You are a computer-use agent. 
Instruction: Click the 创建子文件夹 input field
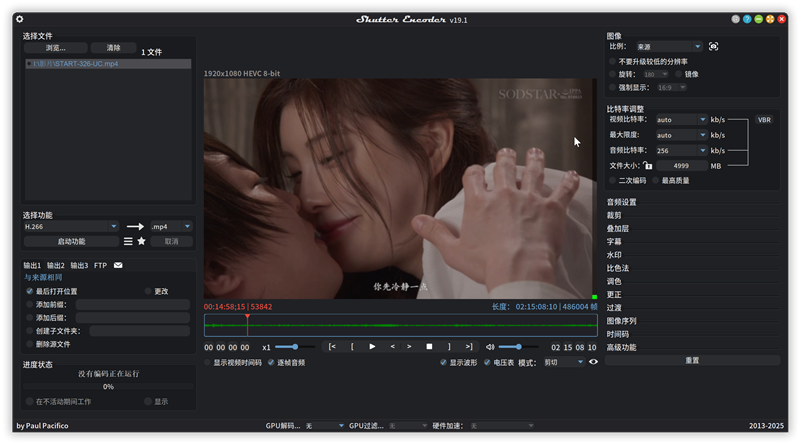pyautogui.click(x=140, y=331)
